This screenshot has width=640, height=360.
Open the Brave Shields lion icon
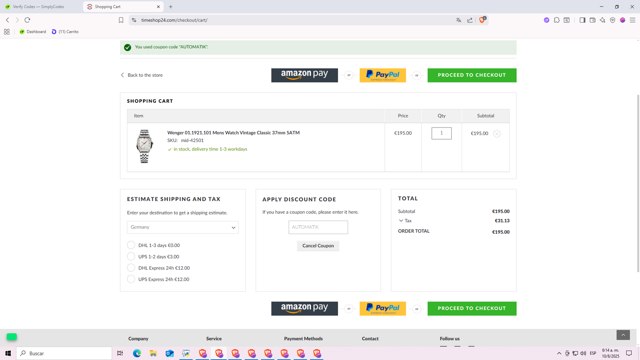coord(482,20)
